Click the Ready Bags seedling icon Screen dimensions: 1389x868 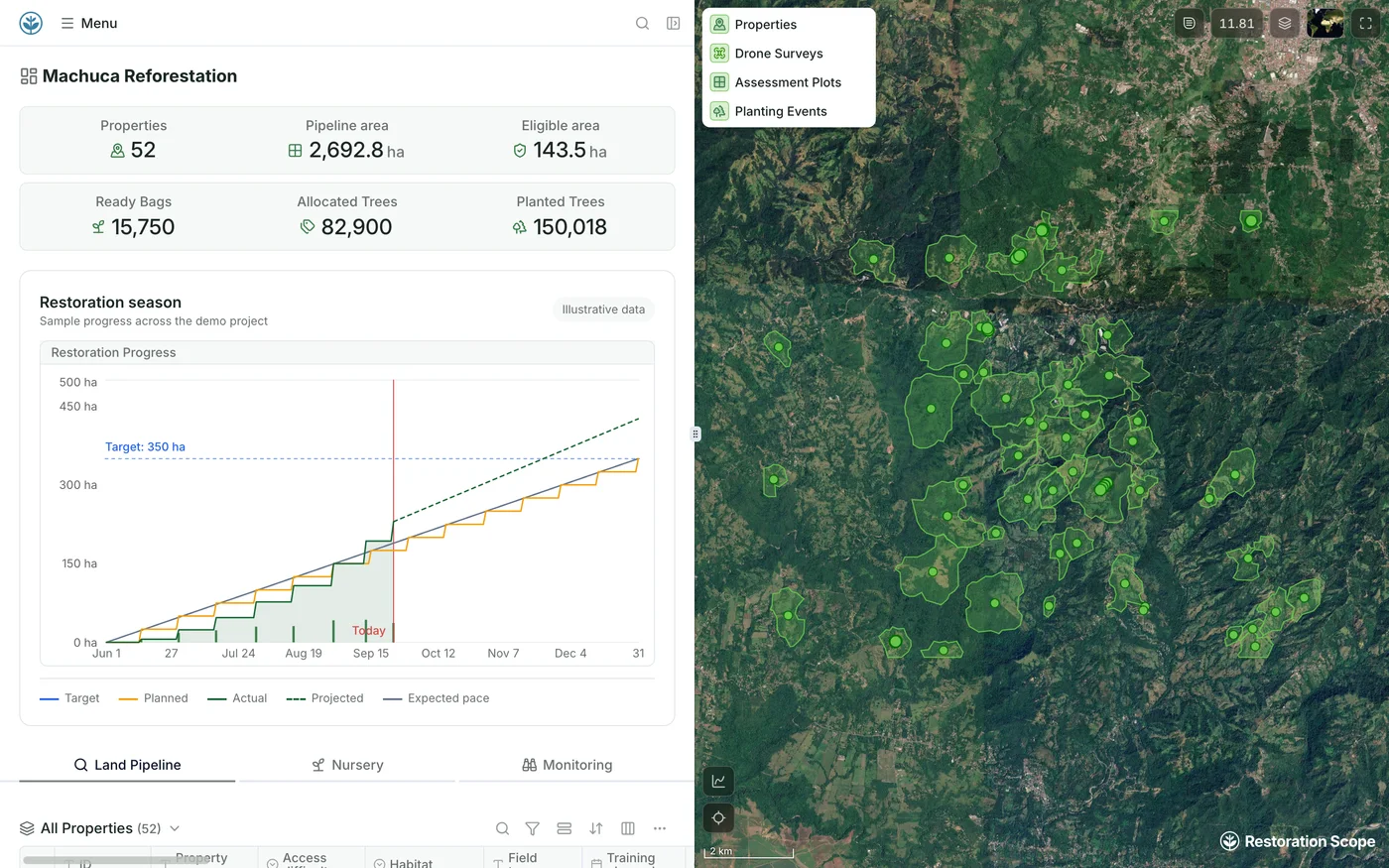98,227
